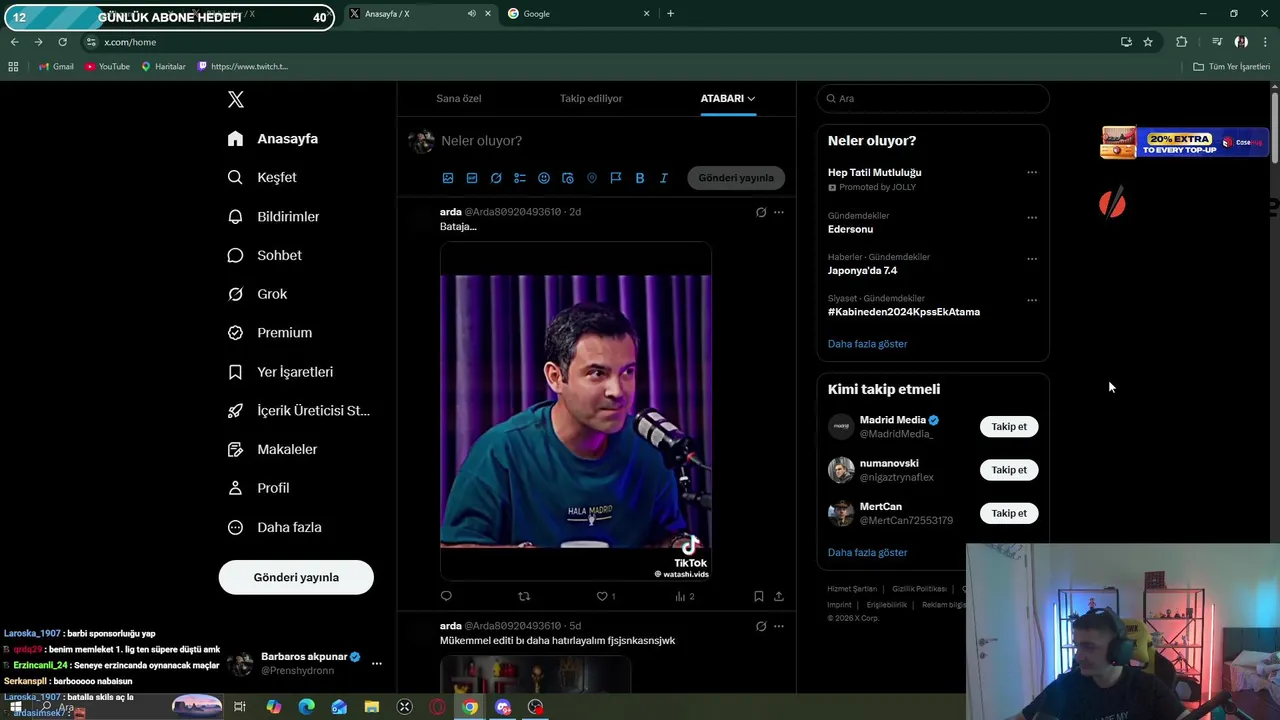The image size is (1280, 720).
Task: Click the Grok icon in the compose toolbar
Action: [496, 178]
